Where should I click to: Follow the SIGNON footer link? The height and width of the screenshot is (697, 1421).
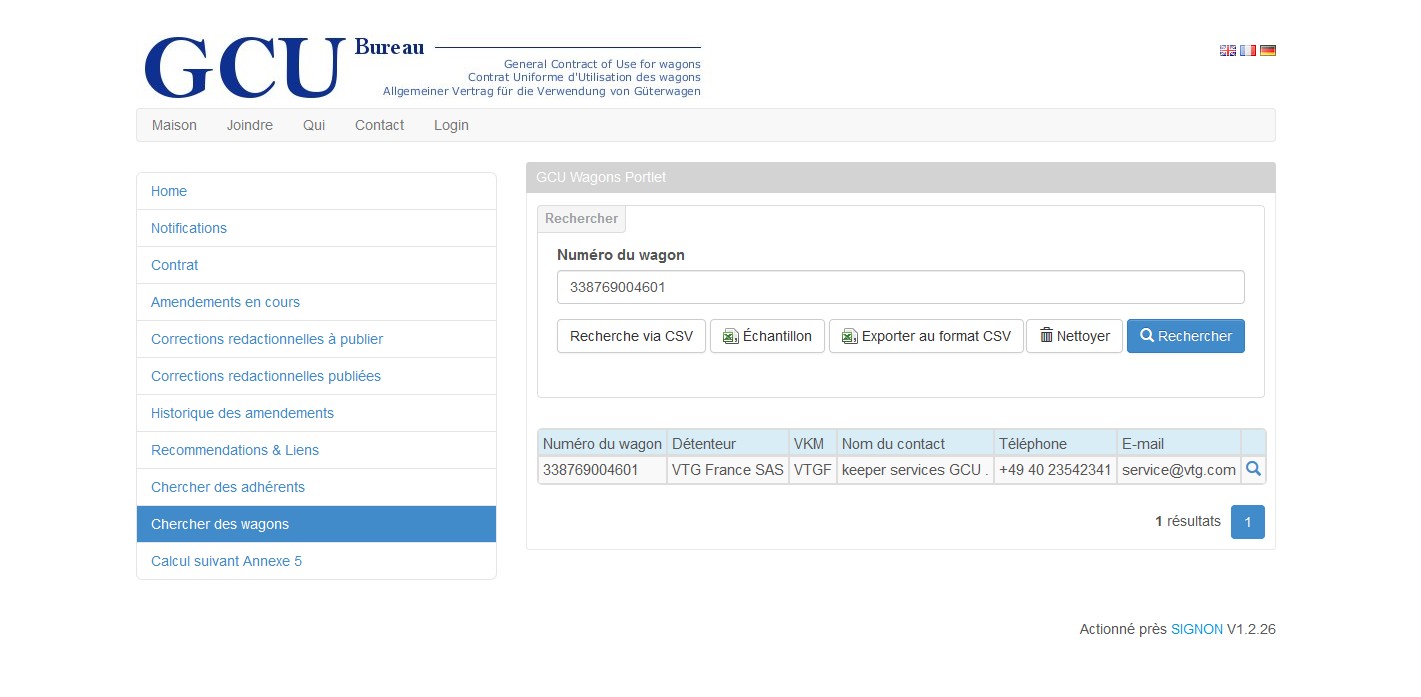(1196, 630)
